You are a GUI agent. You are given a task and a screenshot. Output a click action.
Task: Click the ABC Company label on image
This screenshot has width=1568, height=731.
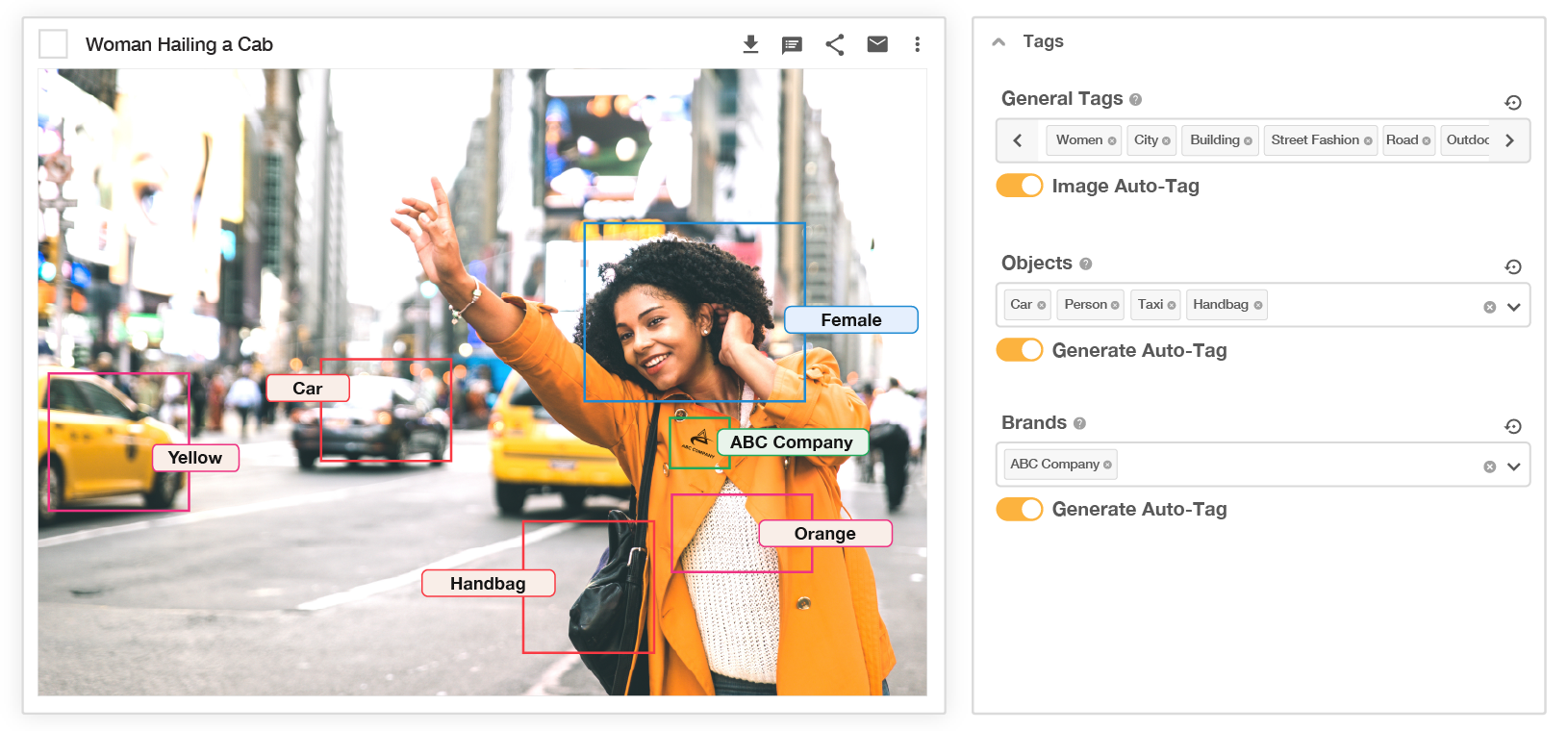pos(792,442)
